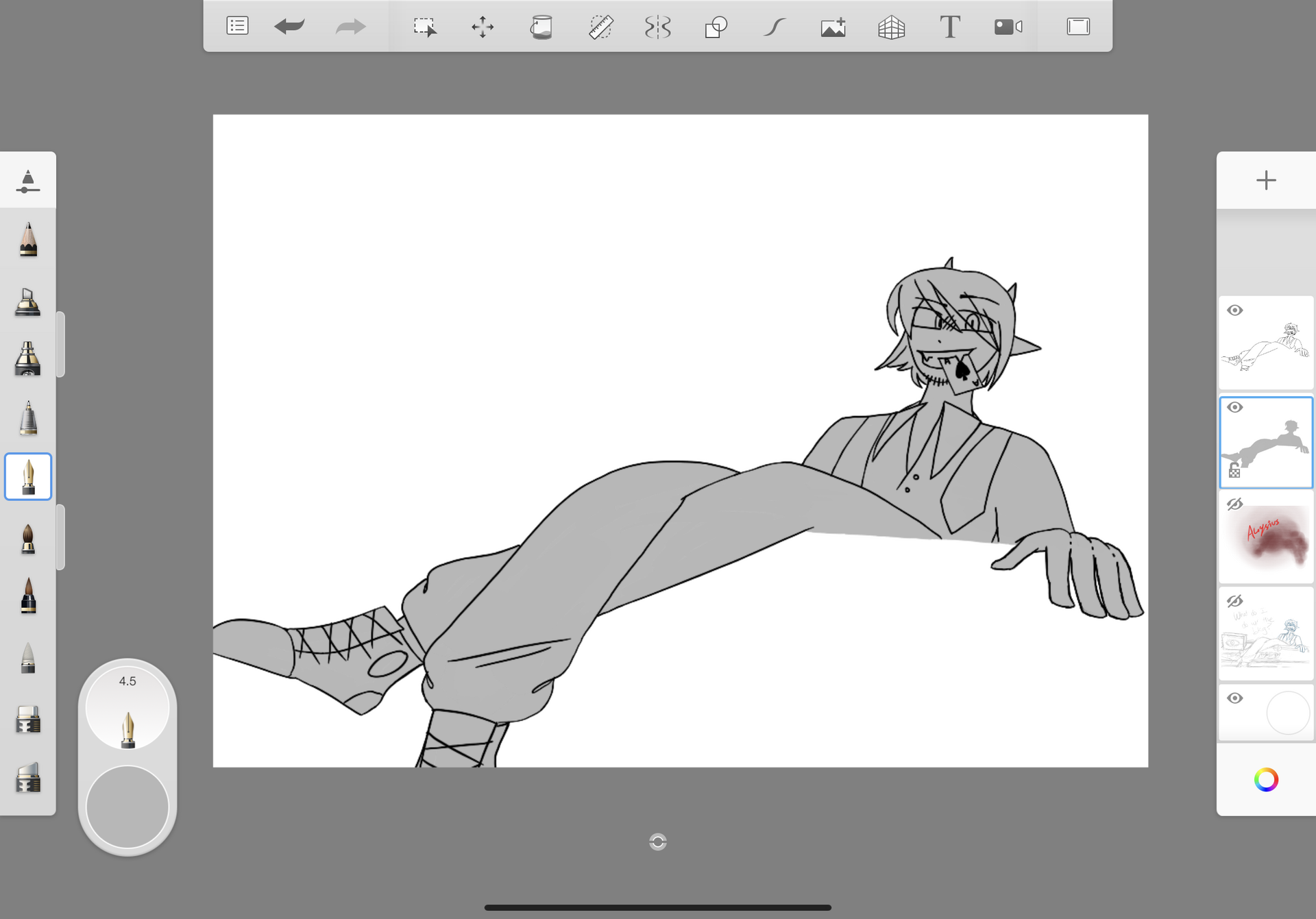This screenshot has height=919, width=1316.
Task: Select the red Aloysius layer thumbnail
Action: [x=1266, y=537]
